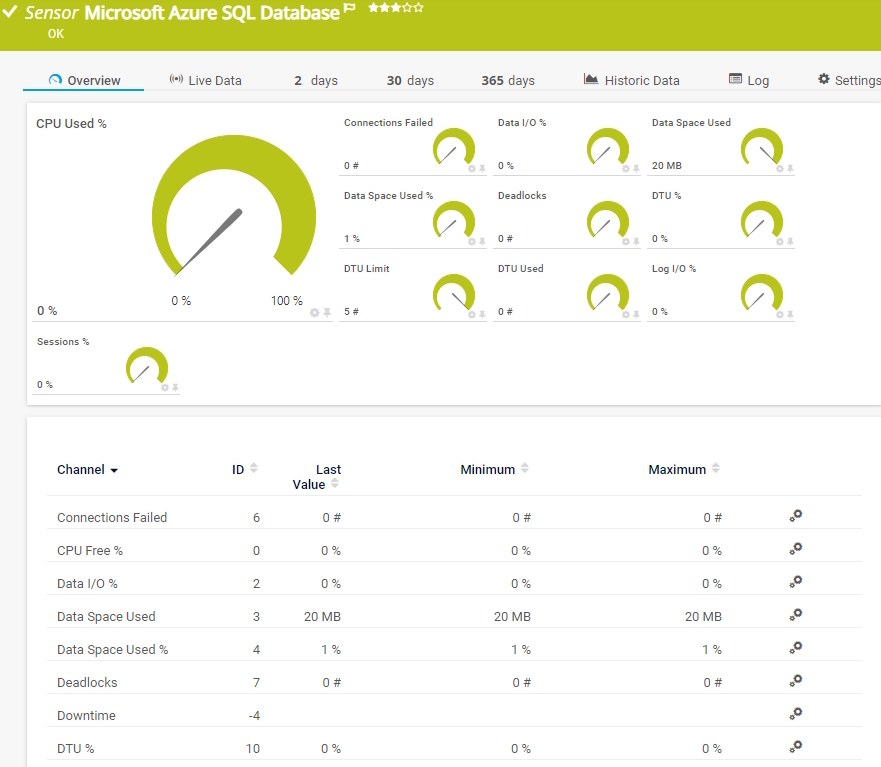Switch to the Live Data tab
This screenshot has width=881, height=767.
pyautogui.click(x=205, y=80)
